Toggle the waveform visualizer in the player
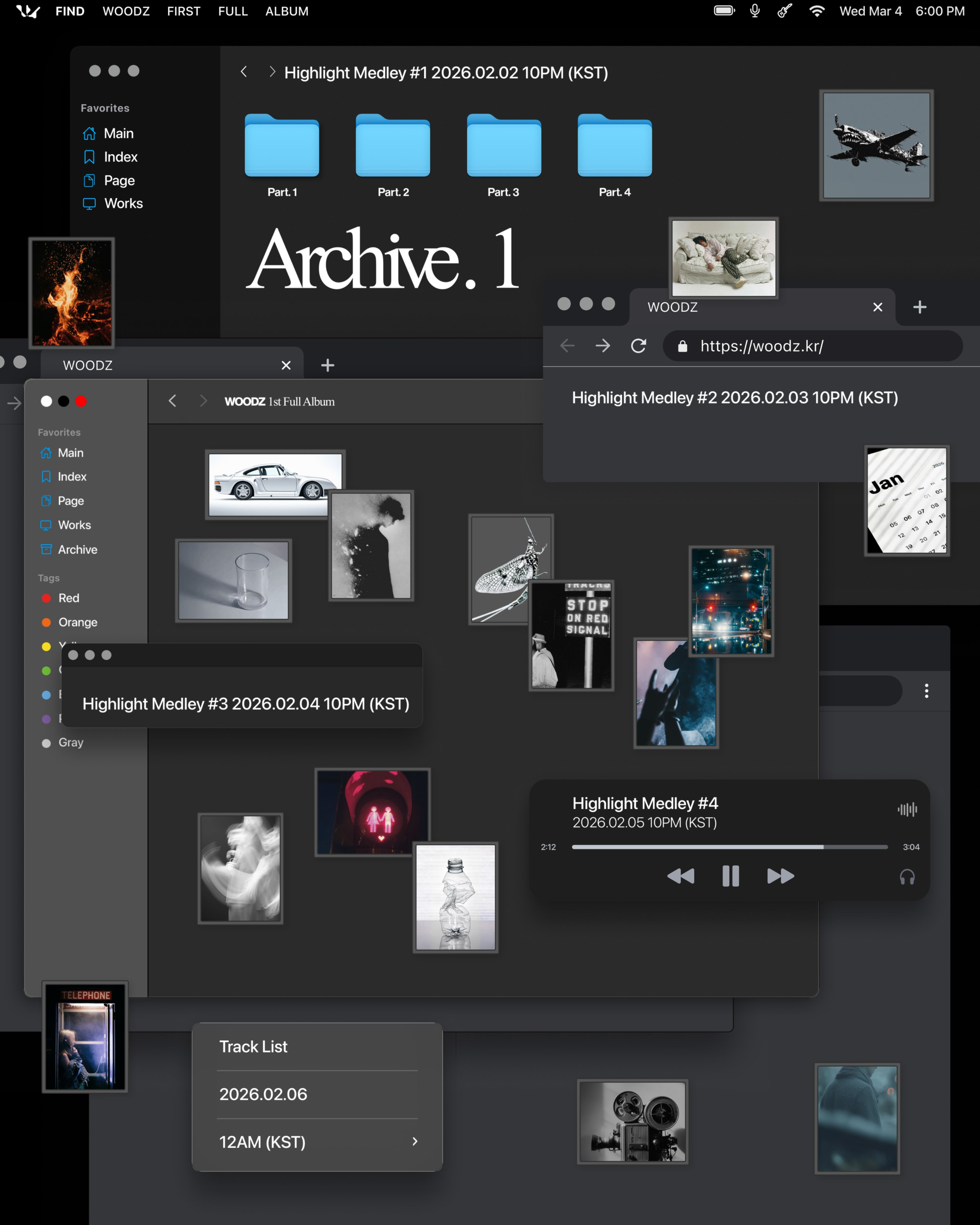This screenshot has height=1225, width=980. (907, 810)
